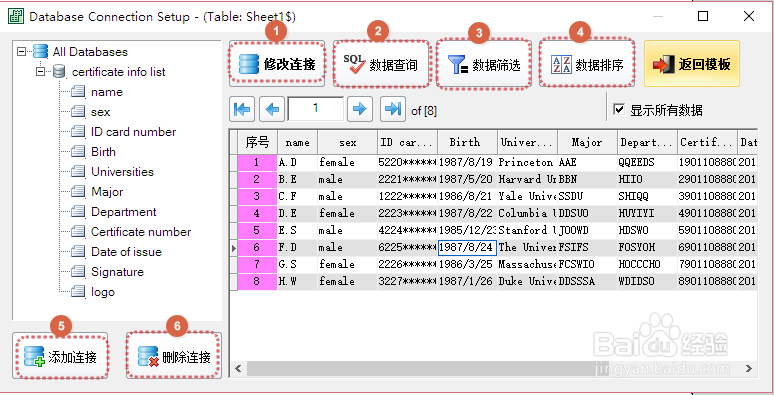Open the 数据查询 SQL query button
This screenshot has width=774, height=395.
pos(381,64)
